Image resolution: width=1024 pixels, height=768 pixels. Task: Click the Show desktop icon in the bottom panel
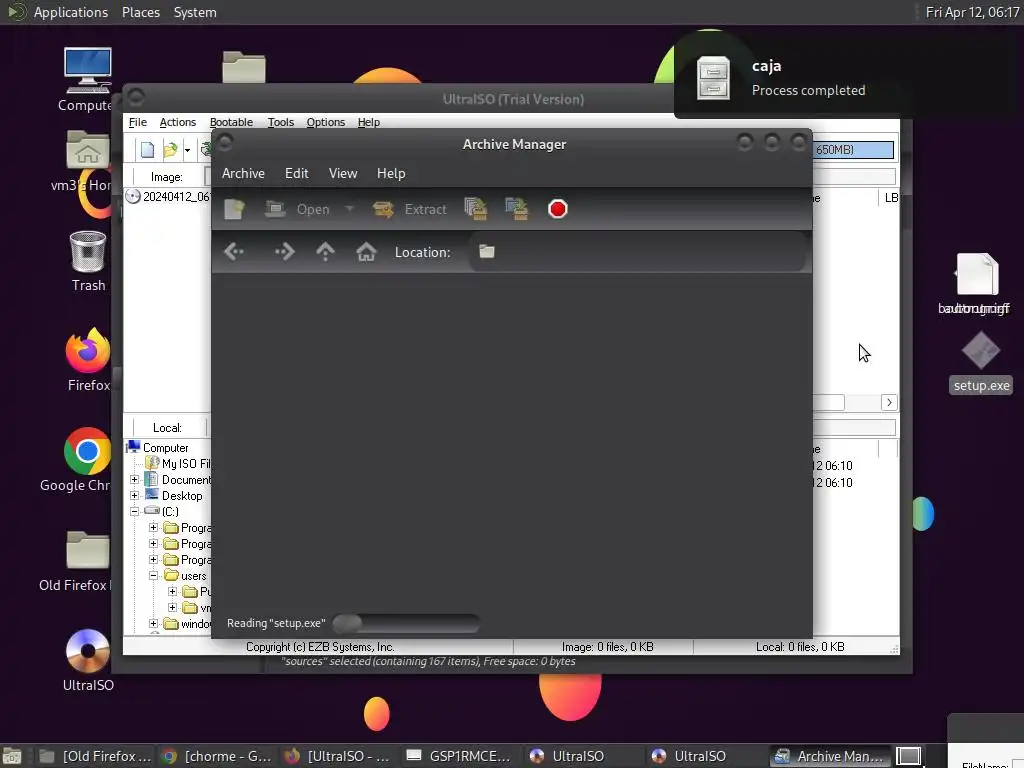(x=12, y=757)
